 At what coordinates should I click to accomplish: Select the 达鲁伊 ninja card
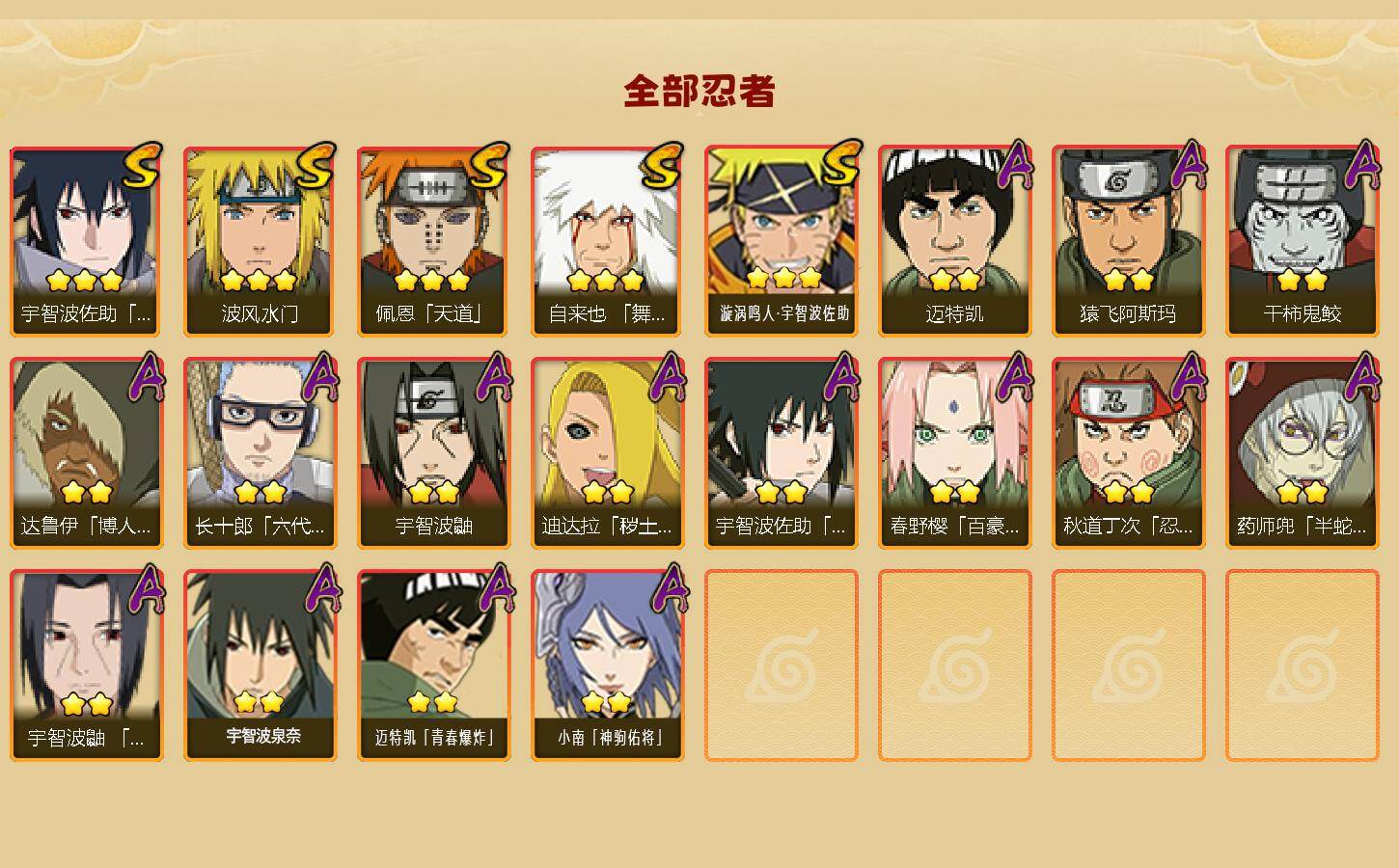click(86, 453)
